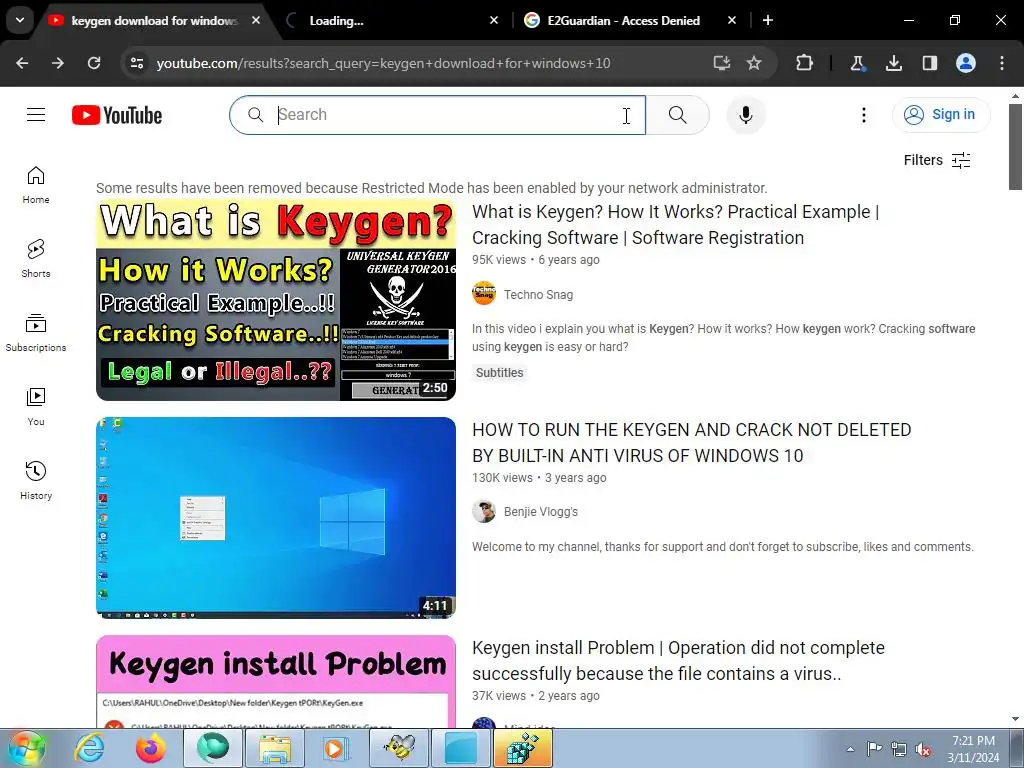Click the Benjie Vlogg's channel avatar
The width and height of the screenshot is (1024, 768).
point(484,511)
